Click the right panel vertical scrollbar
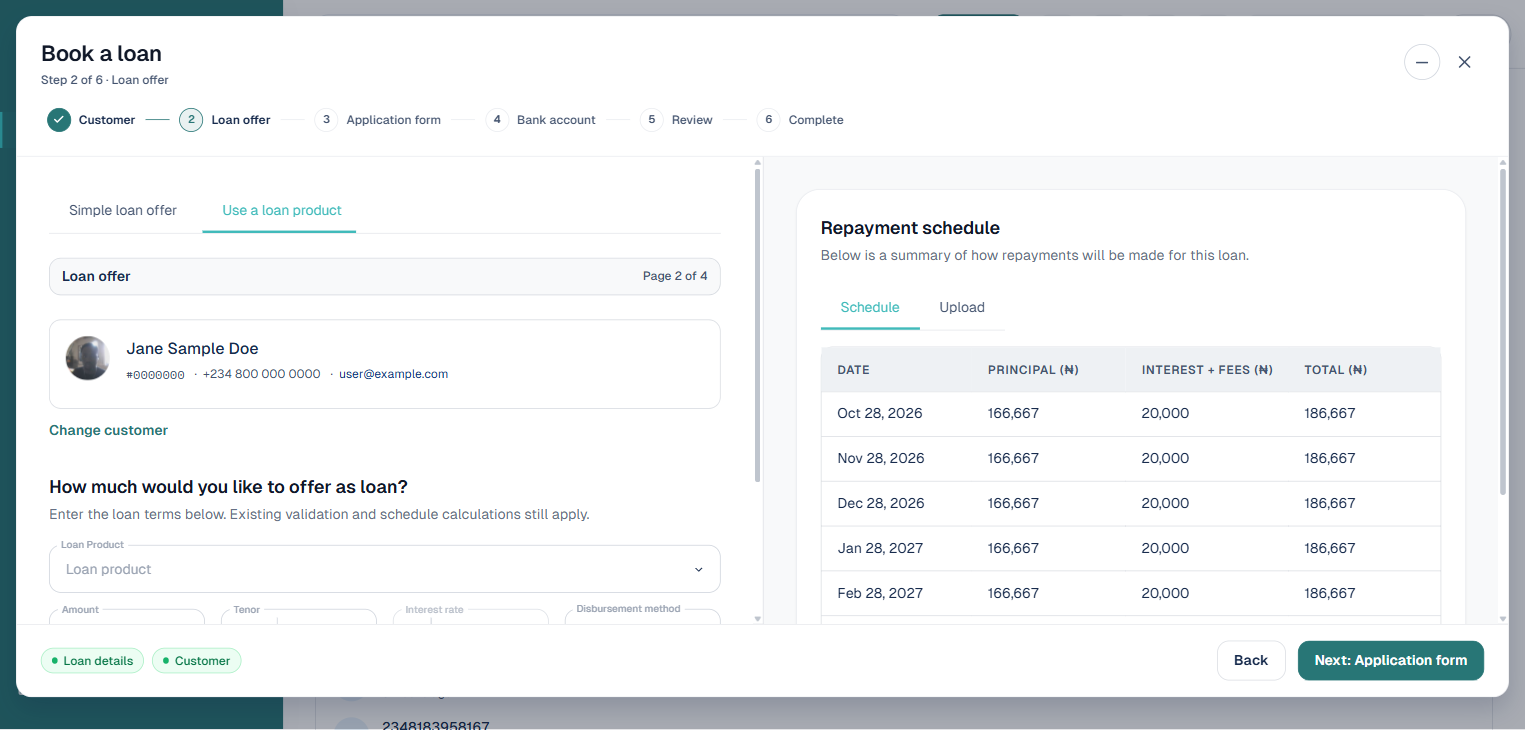This screenshot has width=1535, height=730. point(1502,330)
